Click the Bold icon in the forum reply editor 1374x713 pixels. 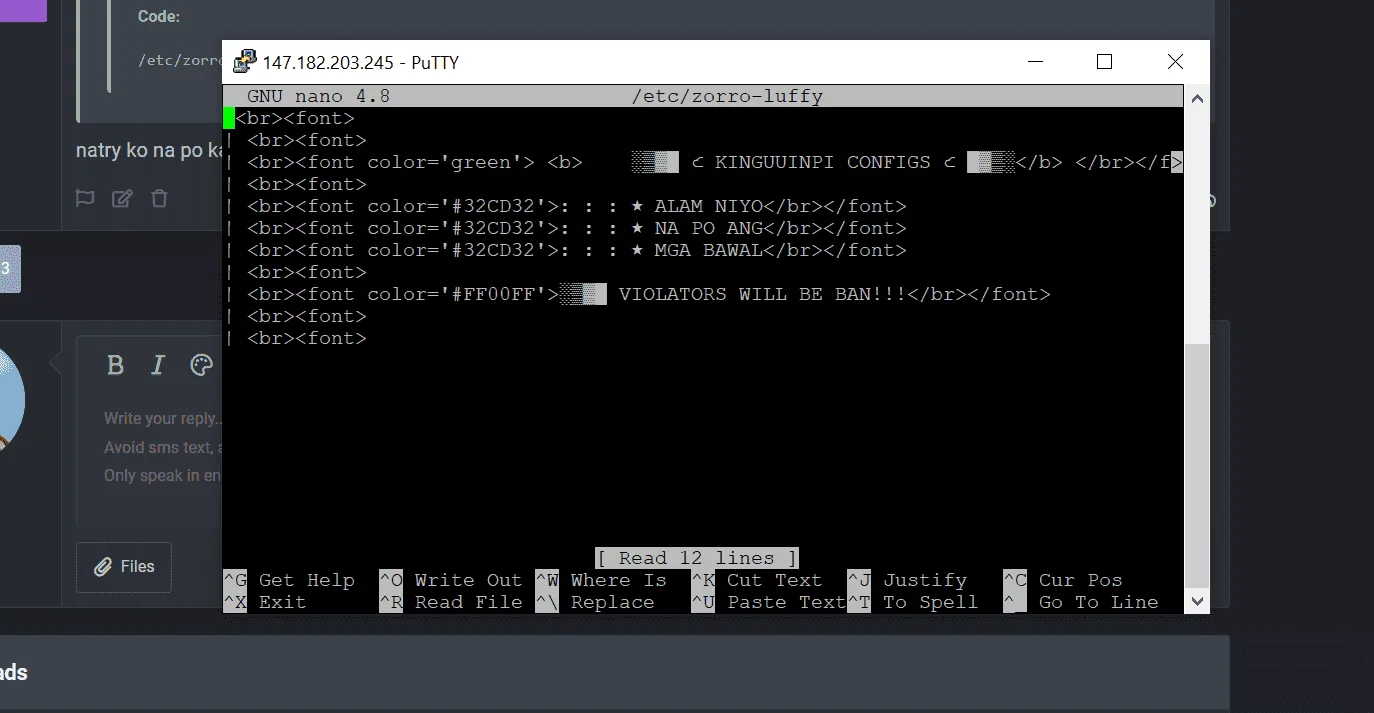point(115,365)
